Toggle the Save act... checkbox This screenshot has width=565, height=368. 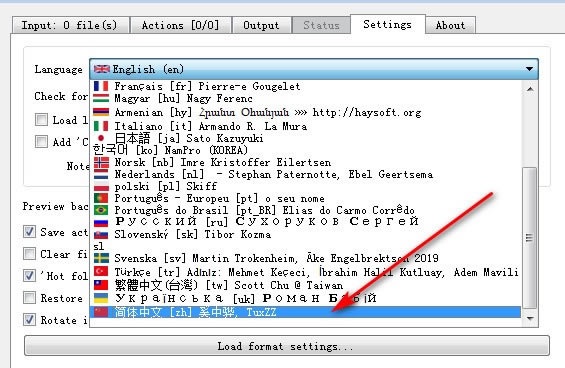(x=29, y=232)
